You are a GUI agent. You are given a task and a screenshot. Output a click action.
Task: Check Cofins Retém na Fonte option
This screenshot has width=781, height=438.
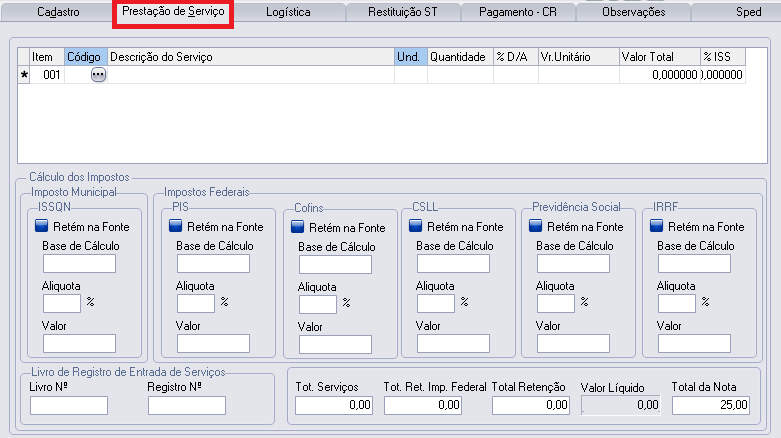pyautogui.click(x=298, y=228)
